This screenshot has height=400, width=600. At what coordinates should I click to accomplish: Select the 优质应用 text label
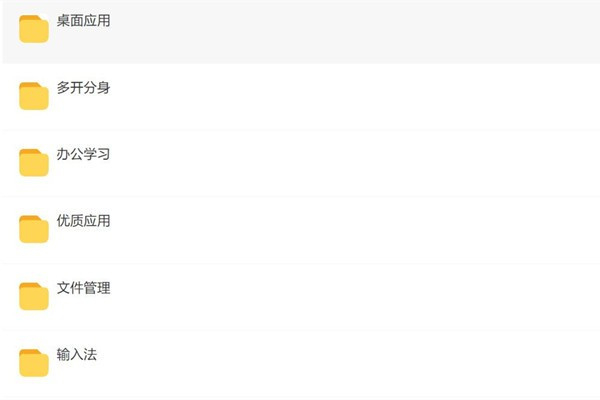pos(84,221)
